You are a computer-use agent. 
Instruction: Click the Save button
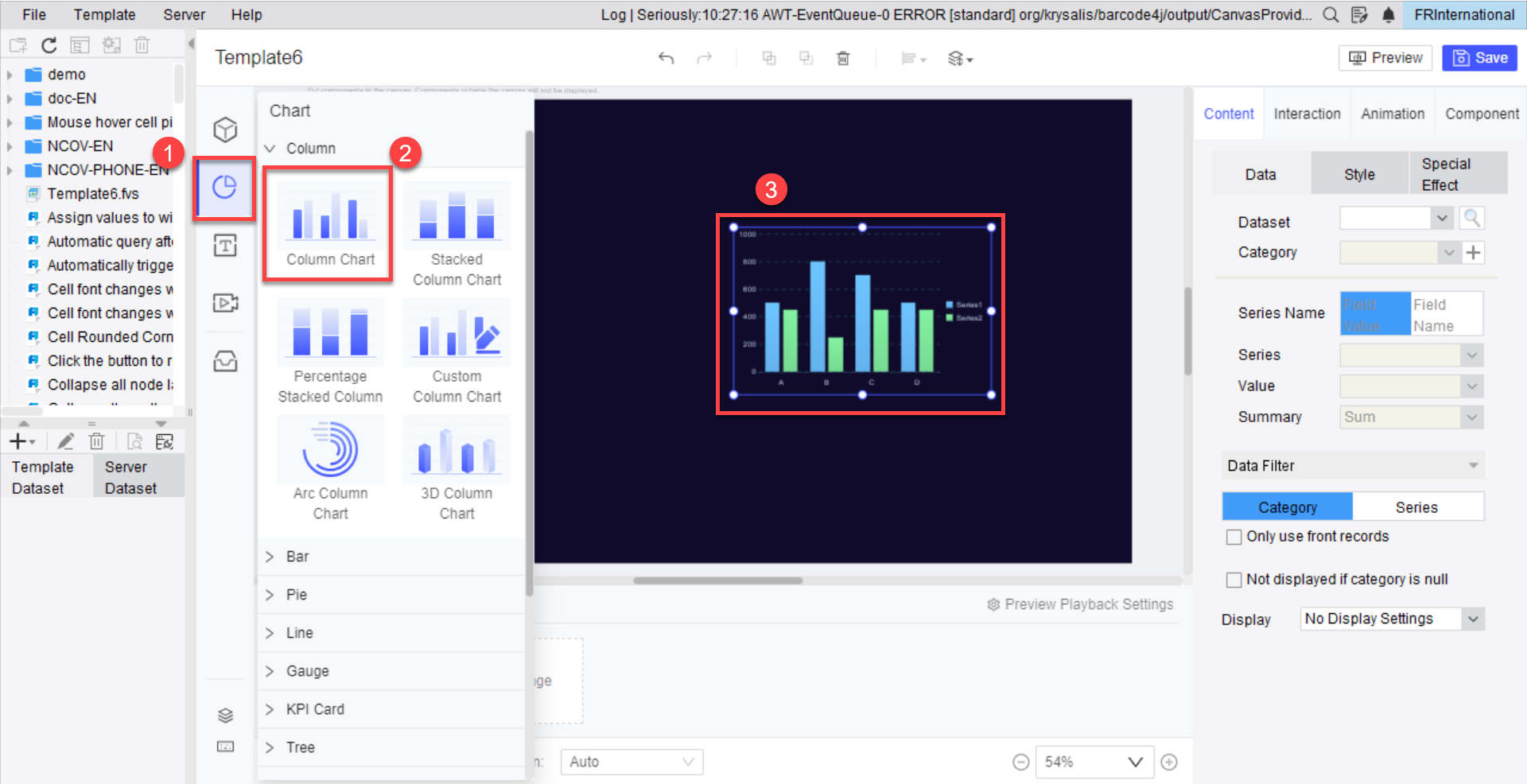coord(1480,58)
